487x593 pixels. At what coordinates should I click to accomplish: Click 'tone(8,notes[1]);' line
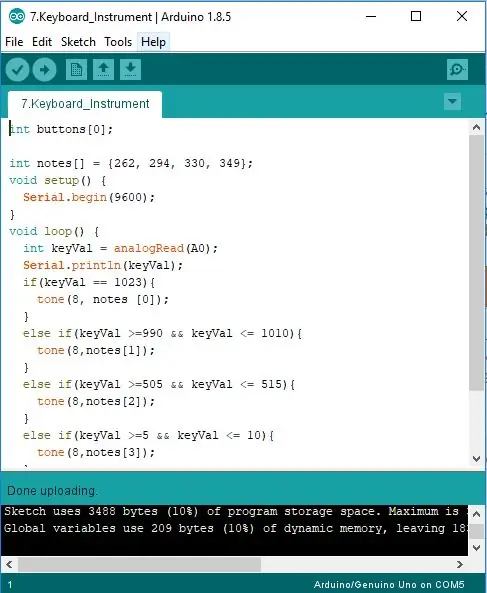pyautogui.click(x=96, y=351)
